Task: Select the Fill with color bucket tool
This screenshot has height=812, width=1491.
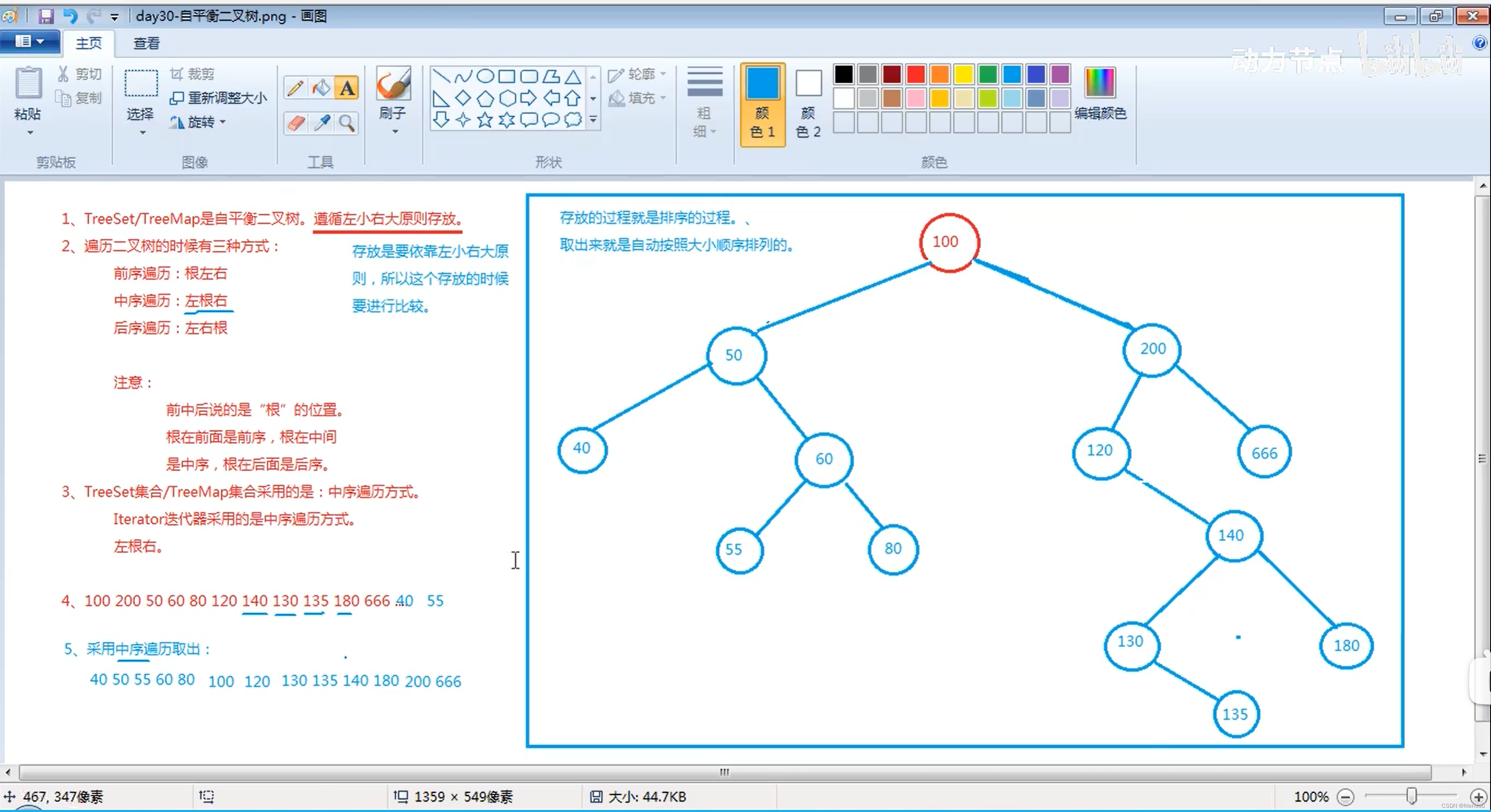Action: pos(321,88)
